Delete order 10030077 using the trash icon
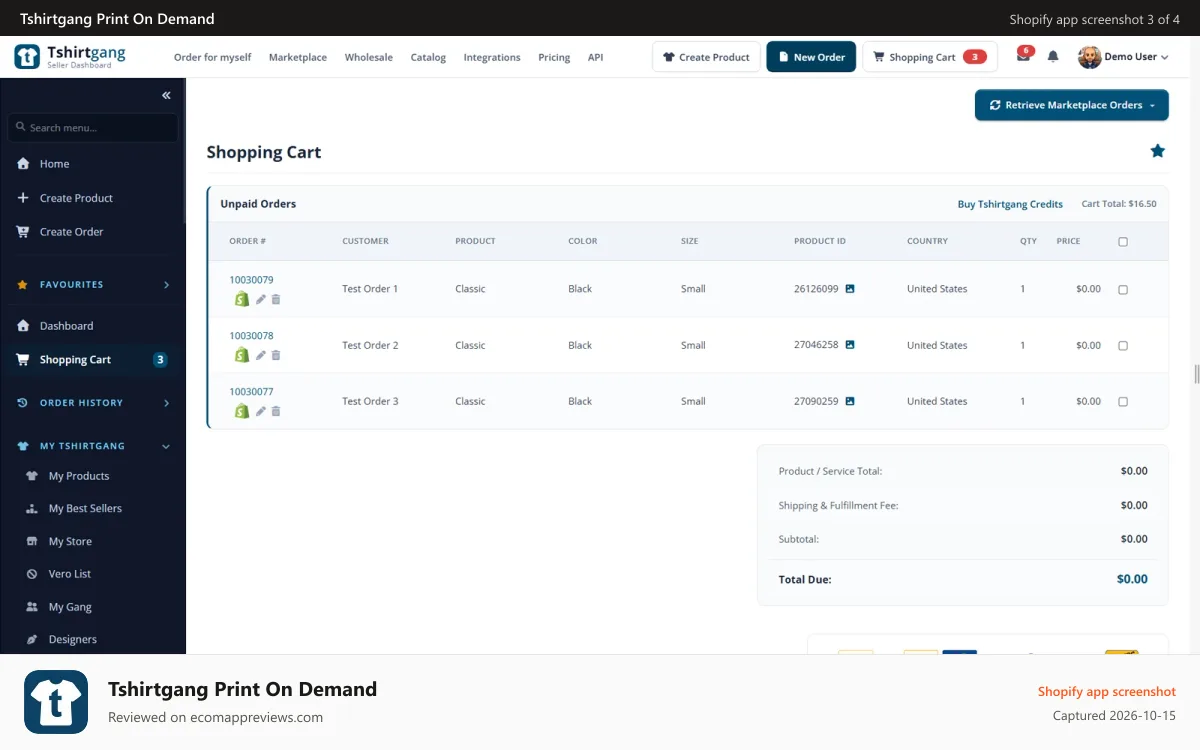 tap(276, 411)
